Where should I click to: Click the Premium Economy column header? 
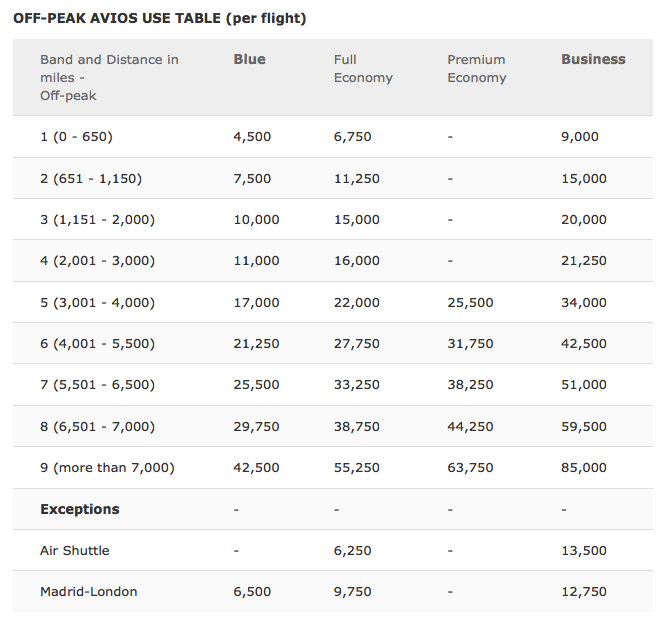pyautogui.click(x=476, y=68)
